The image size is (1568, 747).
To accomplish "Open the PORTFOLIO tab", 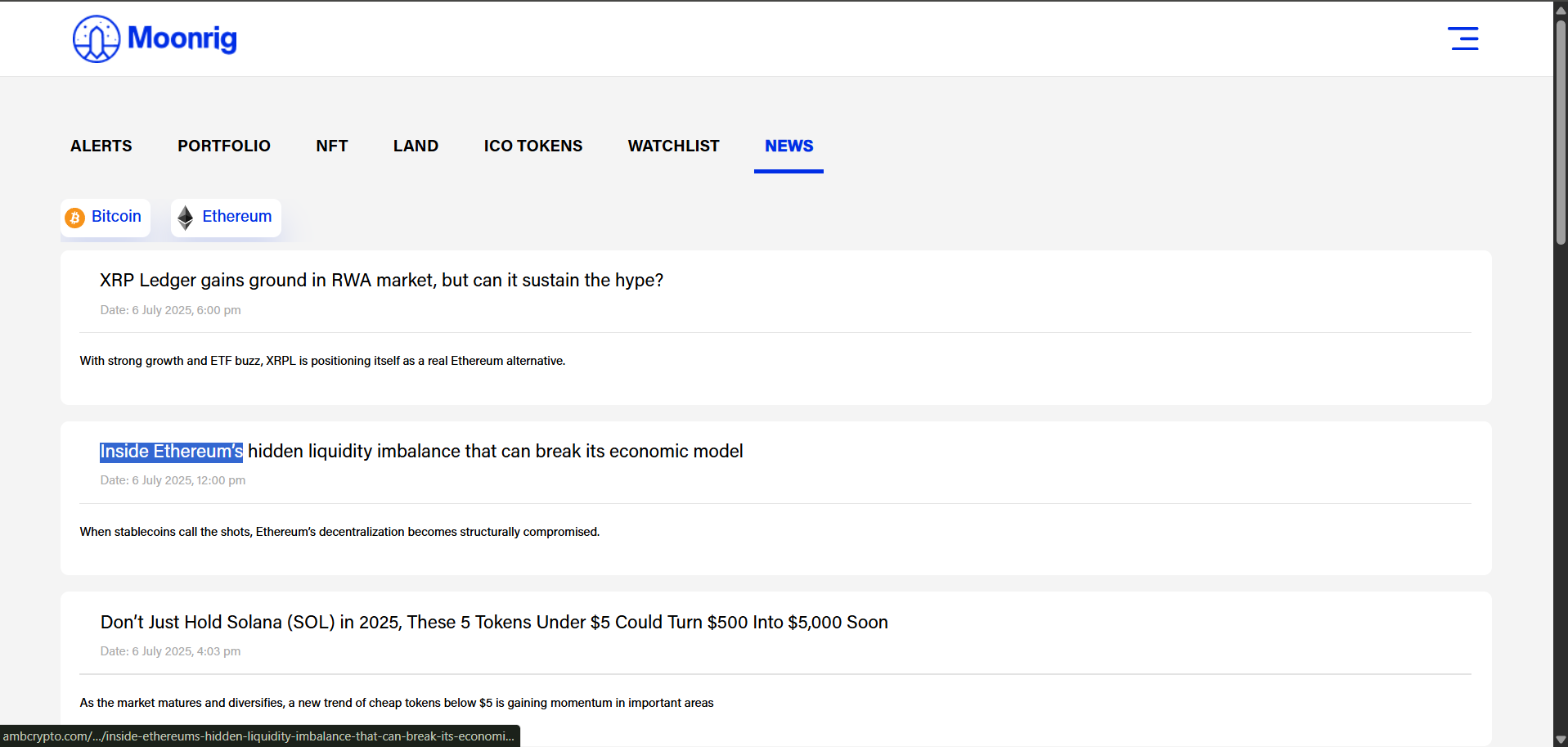I will click(224, 146).
